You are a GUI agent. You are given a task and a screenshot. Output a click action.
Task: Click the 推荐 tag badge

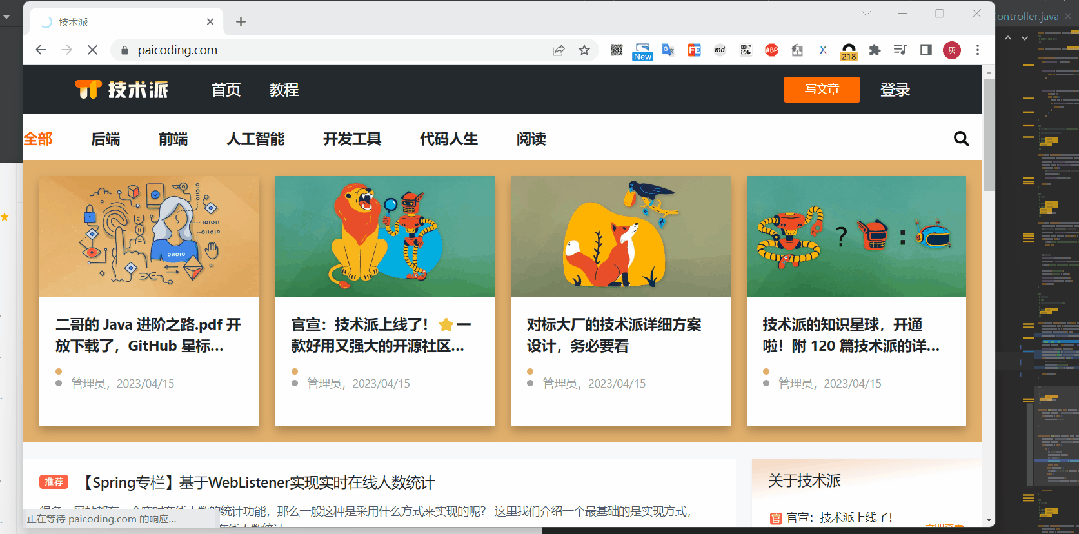coord(54,482)
